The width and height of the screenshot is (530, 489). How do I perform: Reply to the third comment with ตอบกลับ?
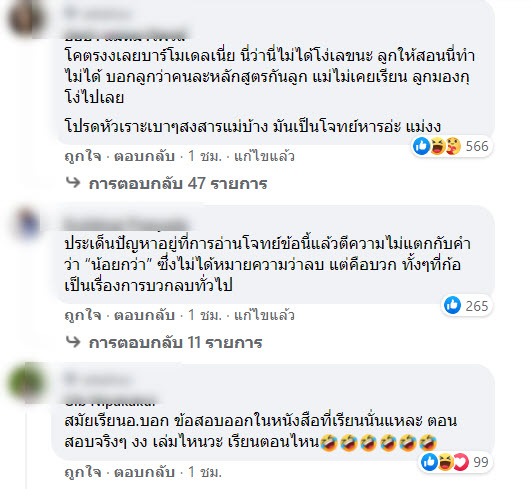[144, 472]
